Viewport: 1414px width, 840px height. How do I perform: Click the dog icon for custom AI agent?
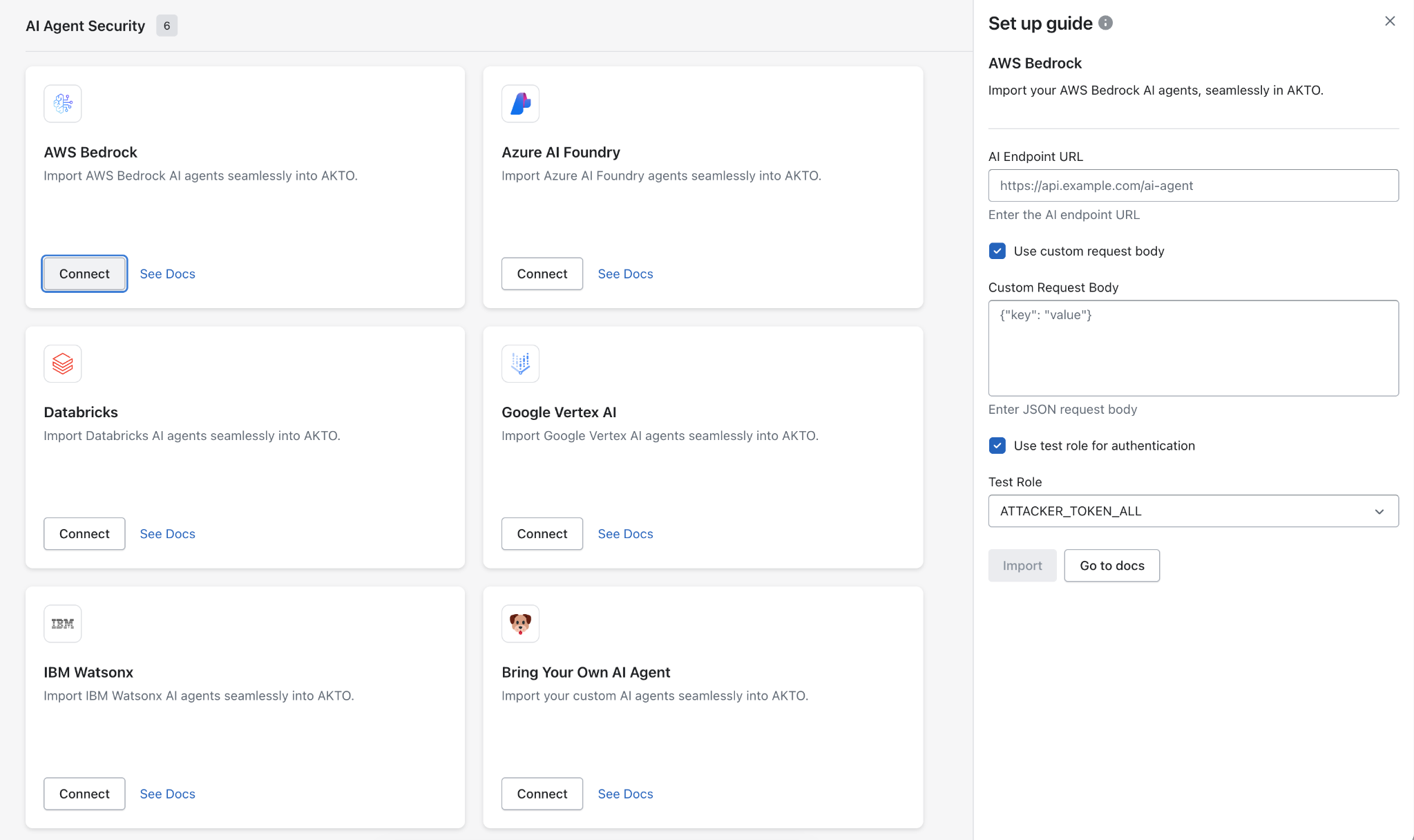[x=520, y=624]
